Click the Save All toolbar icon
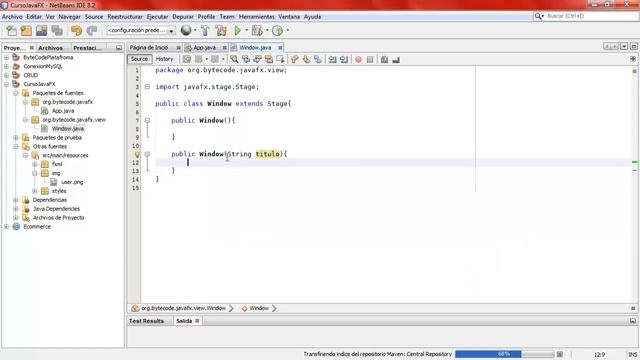 click(57, 31)
